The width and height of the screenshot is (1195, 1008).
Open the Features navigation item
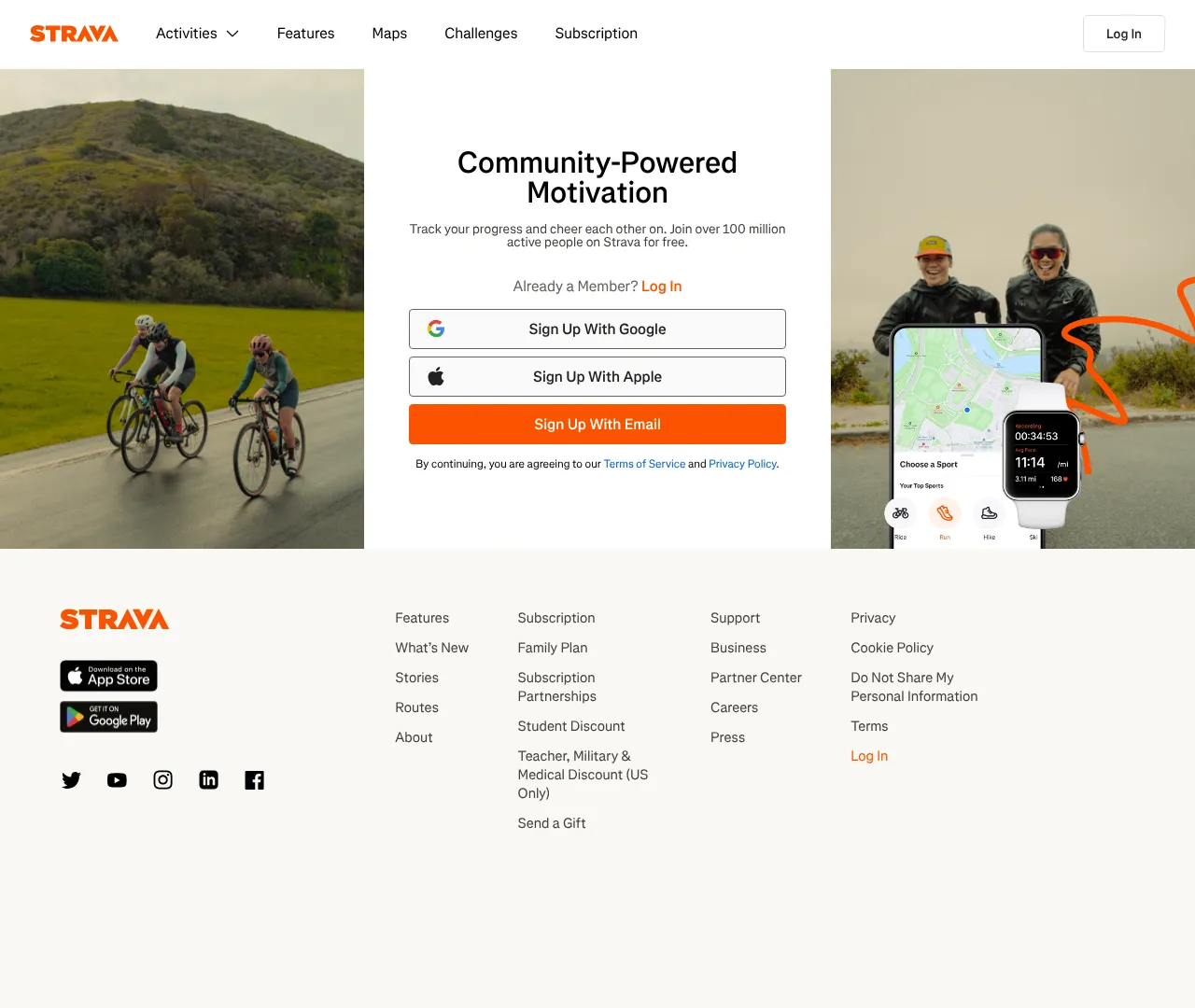coord(305,34)
